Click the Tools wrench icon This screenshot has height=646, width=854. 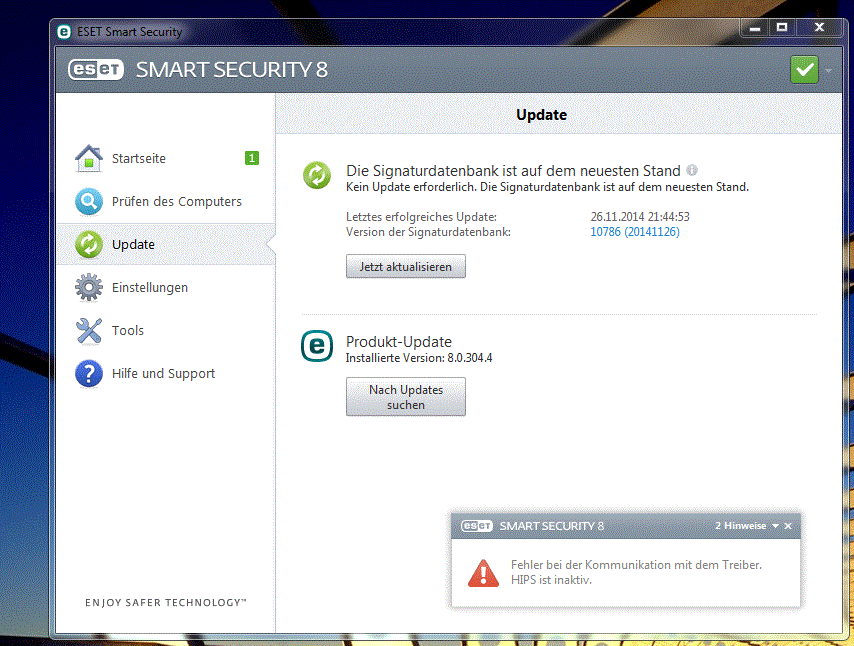click(x=89, y=331)
